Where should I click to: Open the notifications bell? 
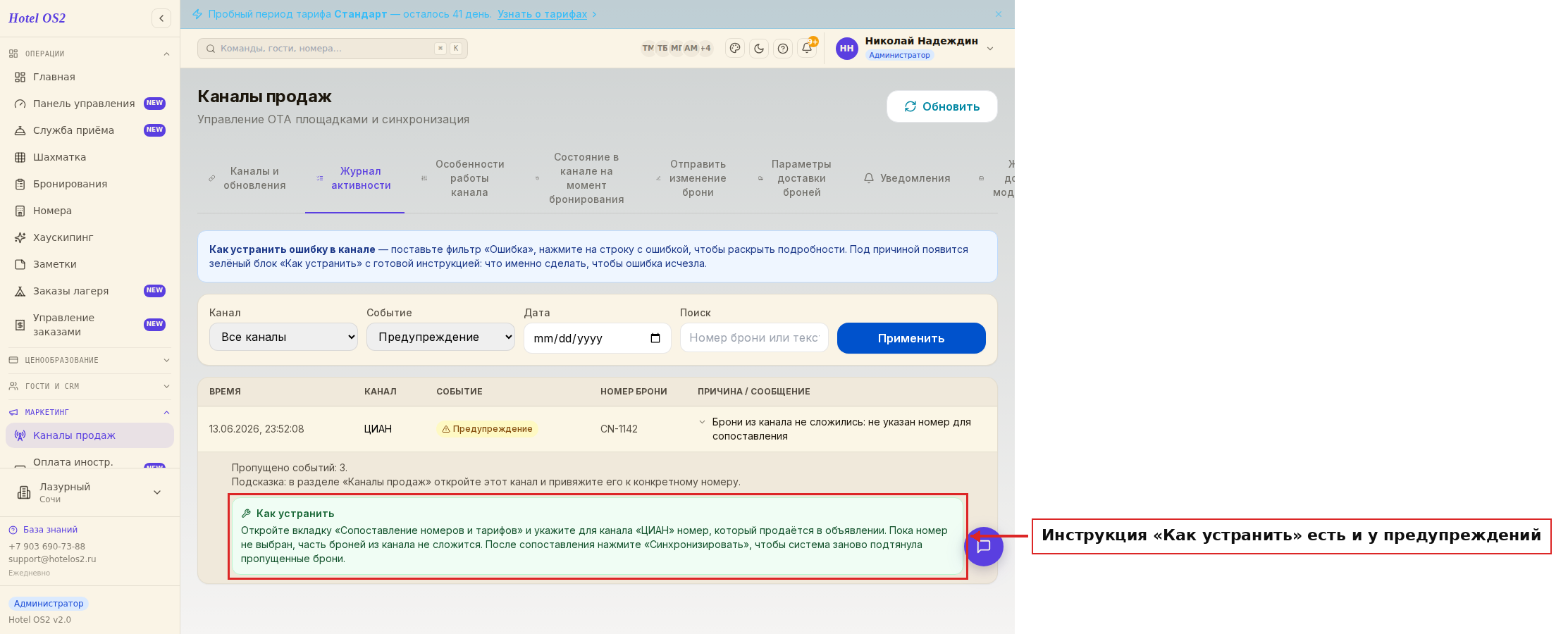[807, 49]
